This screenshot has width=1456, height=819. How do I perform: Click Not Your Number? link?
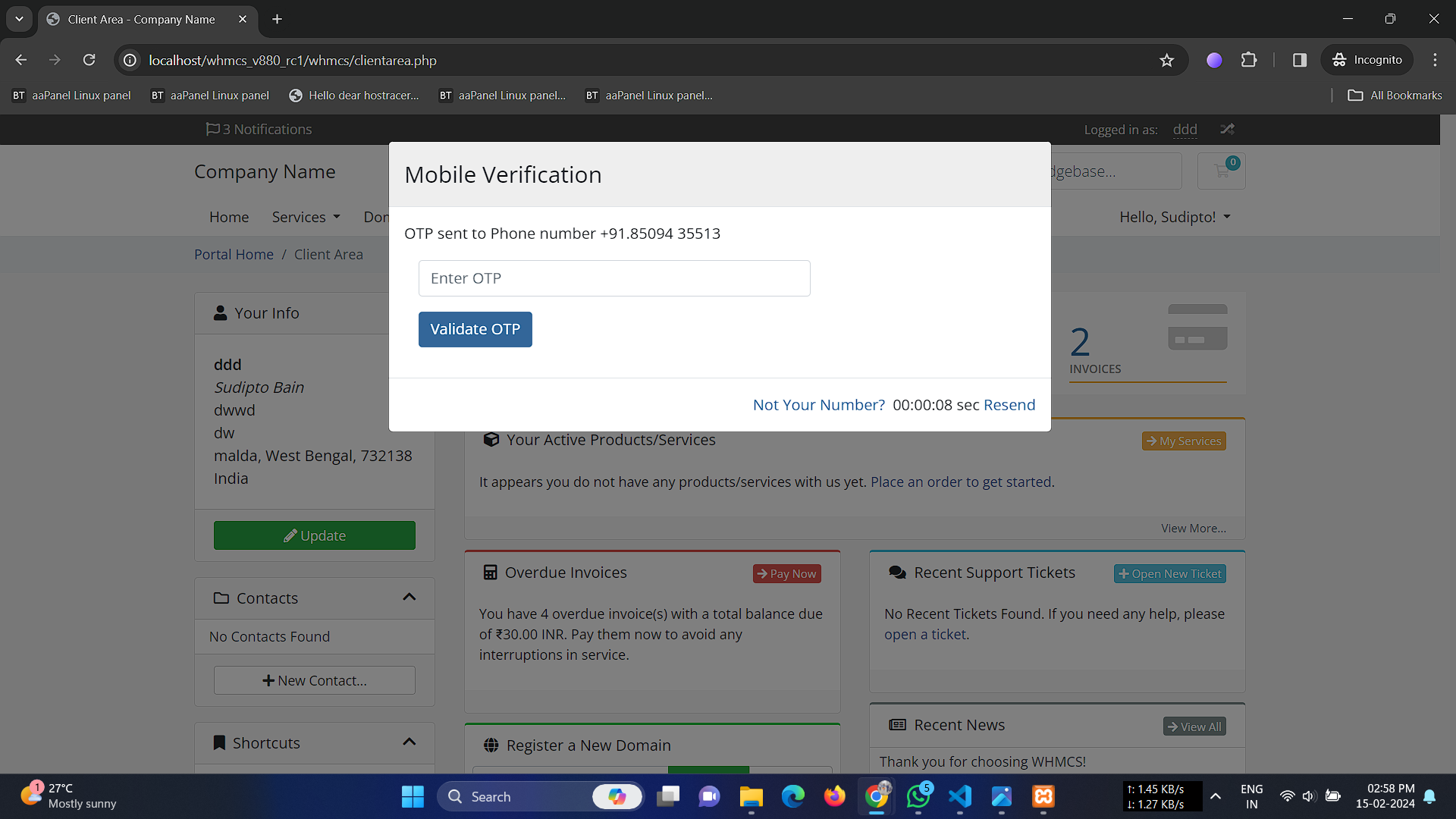(818, 405)
